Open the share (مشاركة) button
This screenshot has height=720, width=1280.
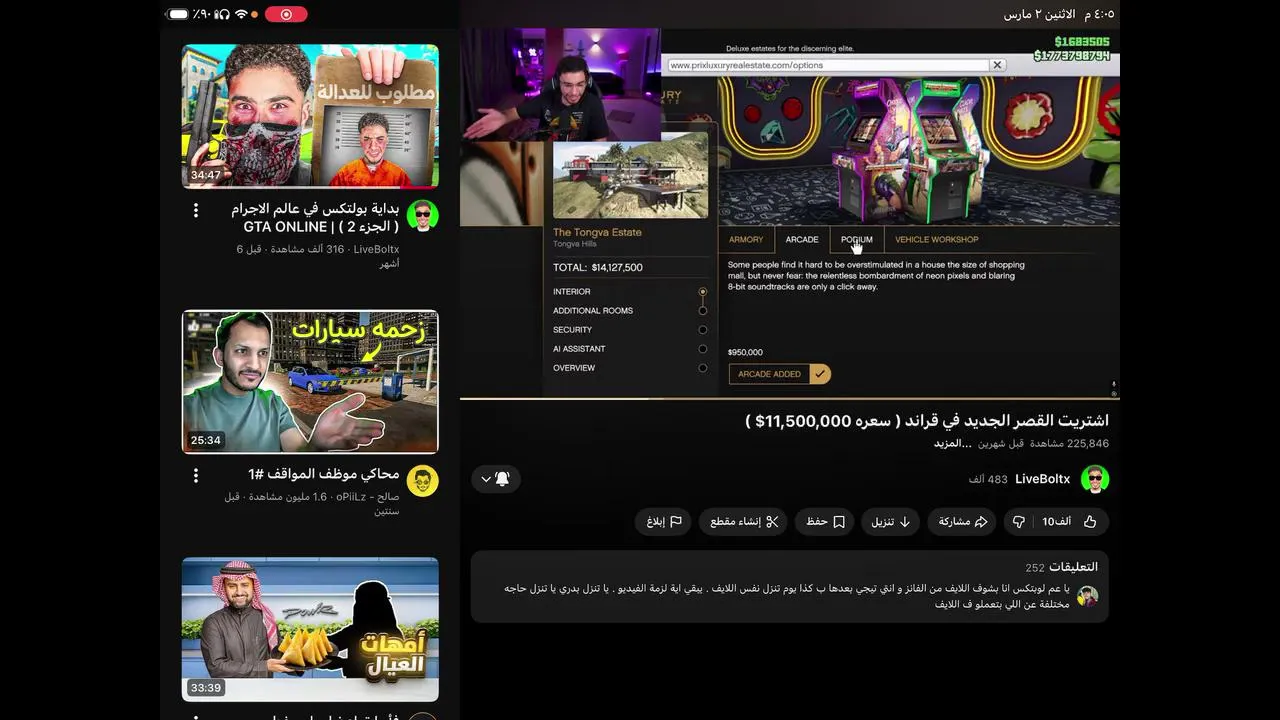(962, 522)
